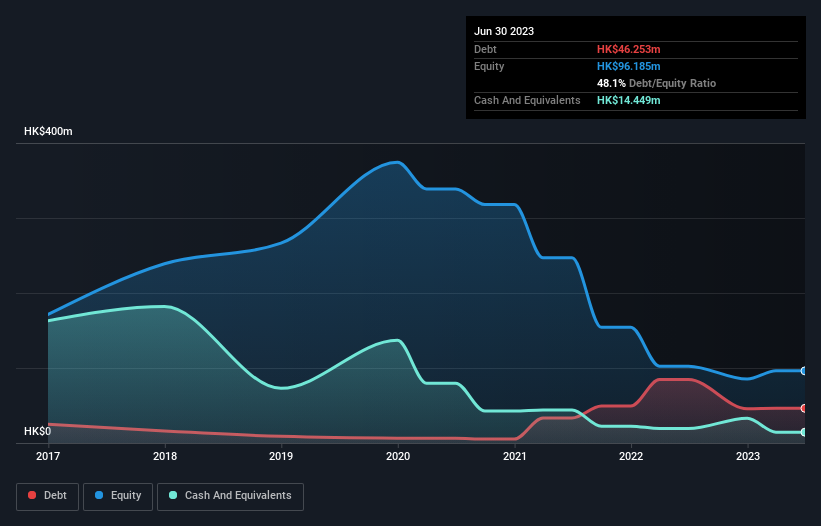This screenshot has width=821, height=526.
Task: Select the 2017 x-axis label
Action: (x=48, y=456)
